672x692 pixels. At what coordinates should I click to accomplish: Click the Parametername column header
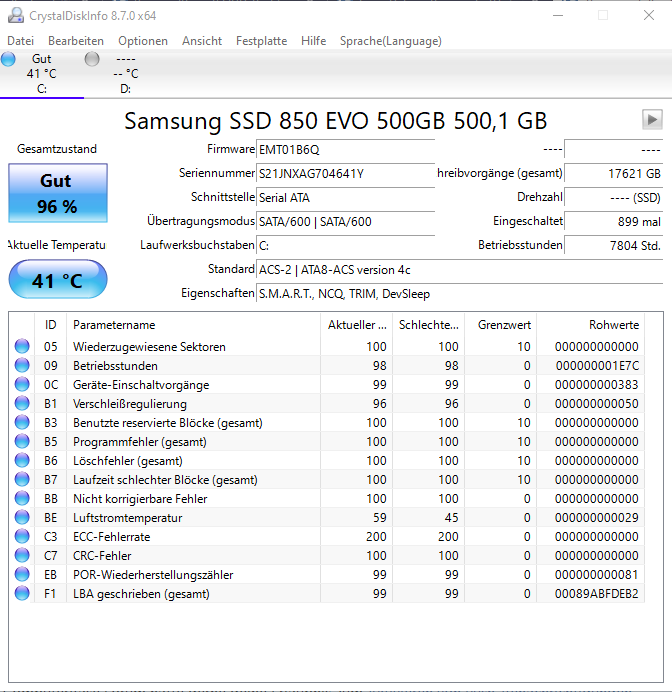[193, 325]
